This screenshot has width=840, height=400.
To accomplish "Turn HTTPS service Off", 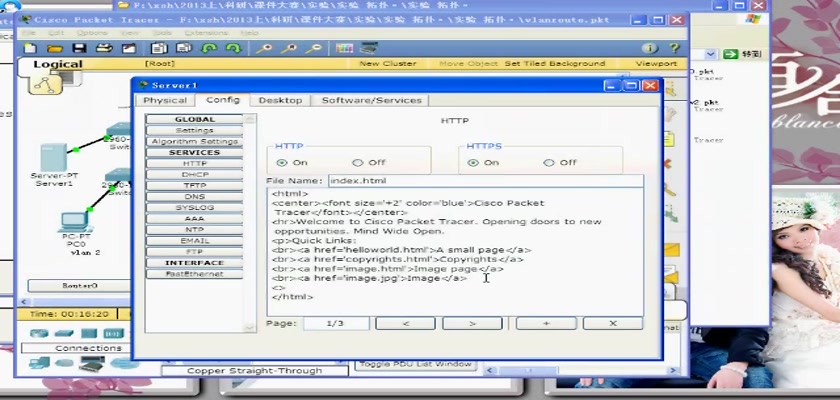I will point(549,163).
